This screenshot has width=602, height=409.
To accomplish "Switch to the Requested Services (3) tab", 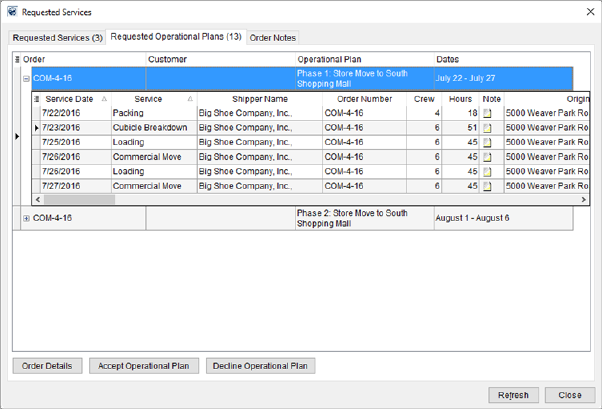I will [x=57, y=38].
